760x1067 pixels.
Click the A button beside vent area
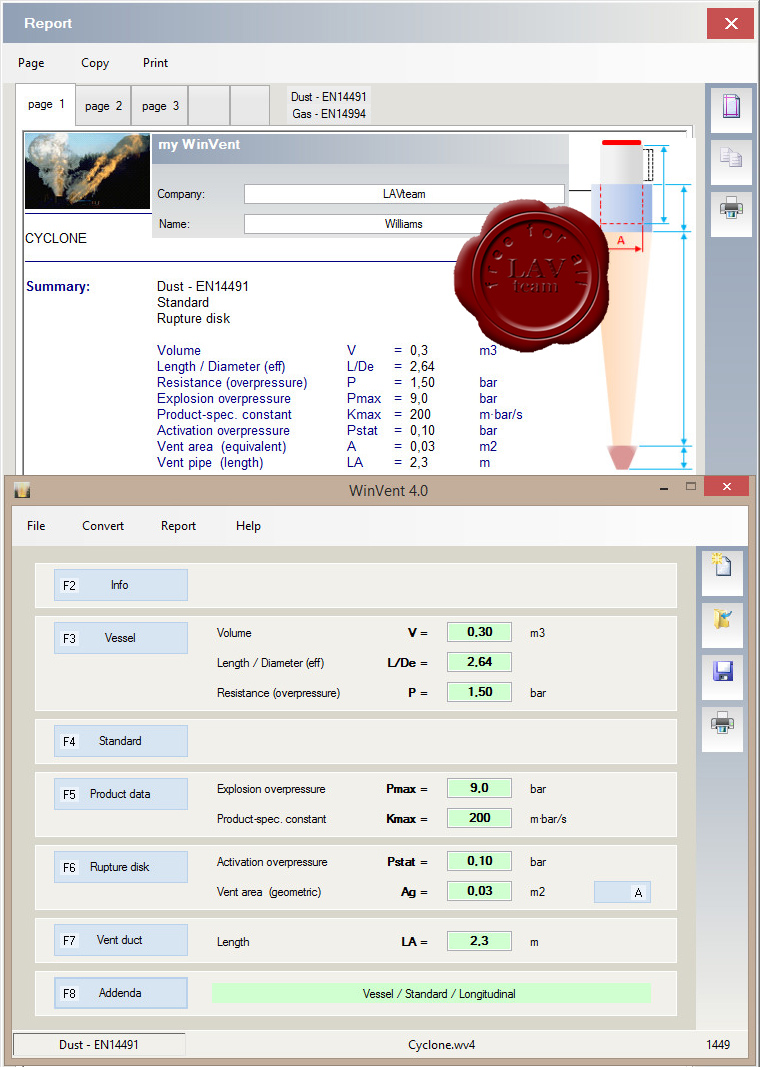click(622, 892)
